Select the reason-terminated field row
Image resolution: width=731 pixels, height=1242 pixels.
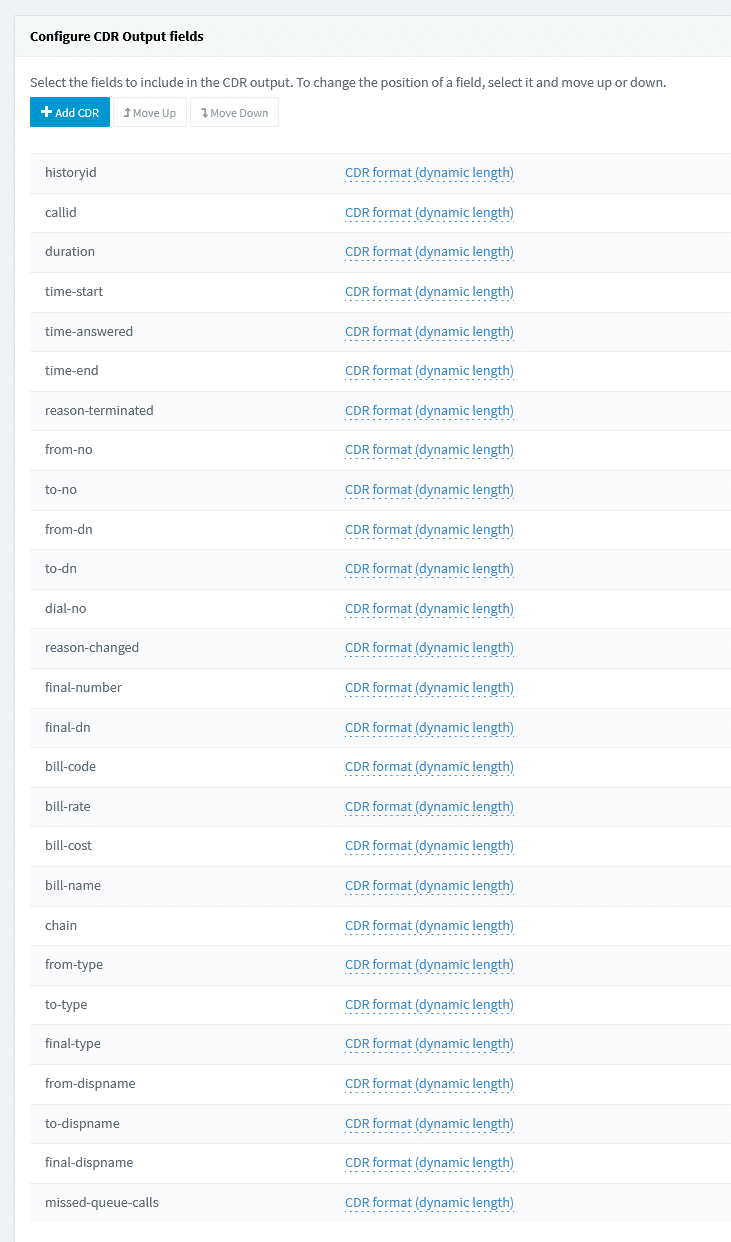click(x=99, y=411)
